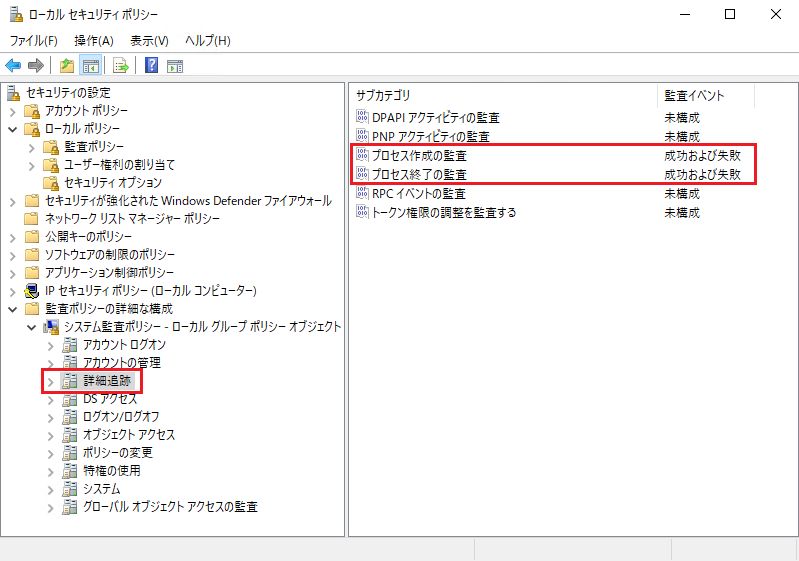The image size is (799, 561).
Task: Click 未構成 value in the RPC イベント row
Action: tap(682, 193)
